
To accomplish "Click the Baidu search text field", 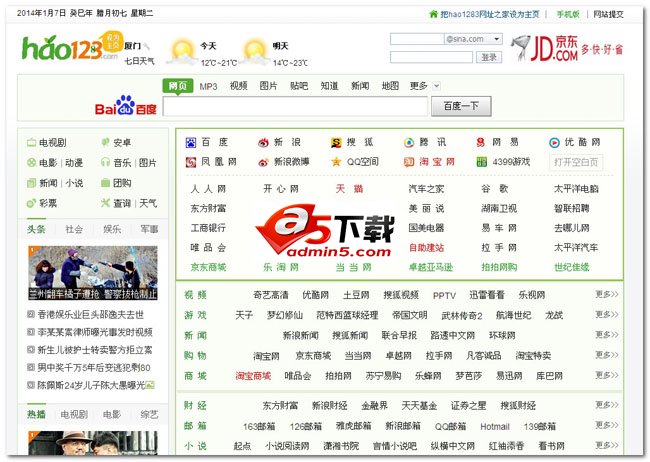I will [295, 107].
